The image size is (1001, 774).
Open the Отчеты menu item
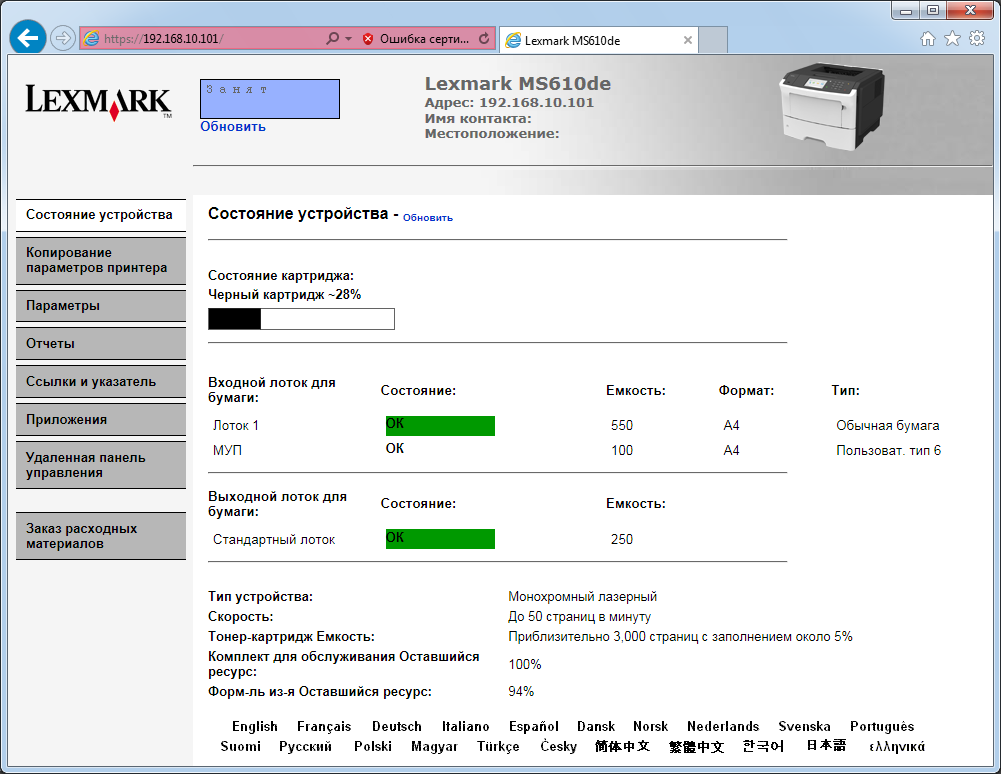[101, 344]
